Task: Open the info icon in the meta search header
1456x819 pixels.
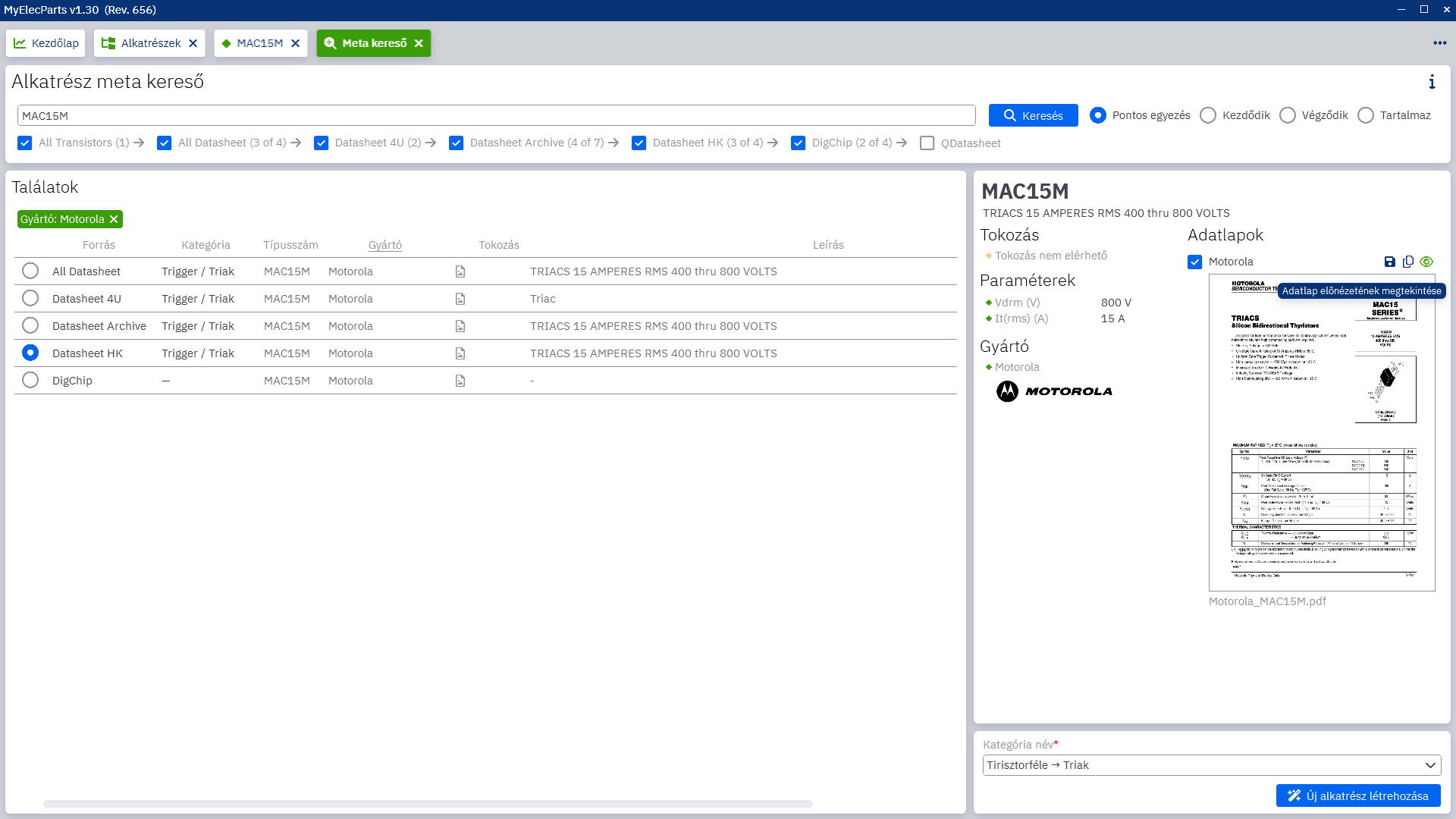Action: 1432,82
